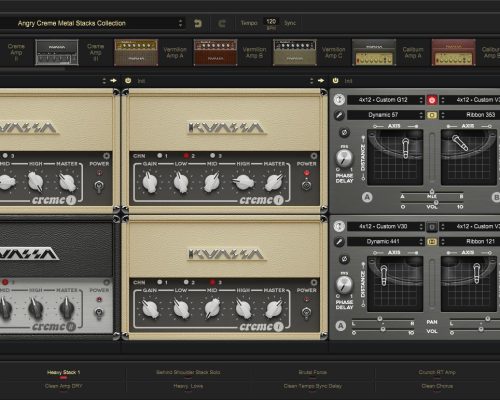The width and height of the screenshot is (500, 400).
Task: Click the preset stepper arrows of the left slot header
Action: (x=104, y=81)
